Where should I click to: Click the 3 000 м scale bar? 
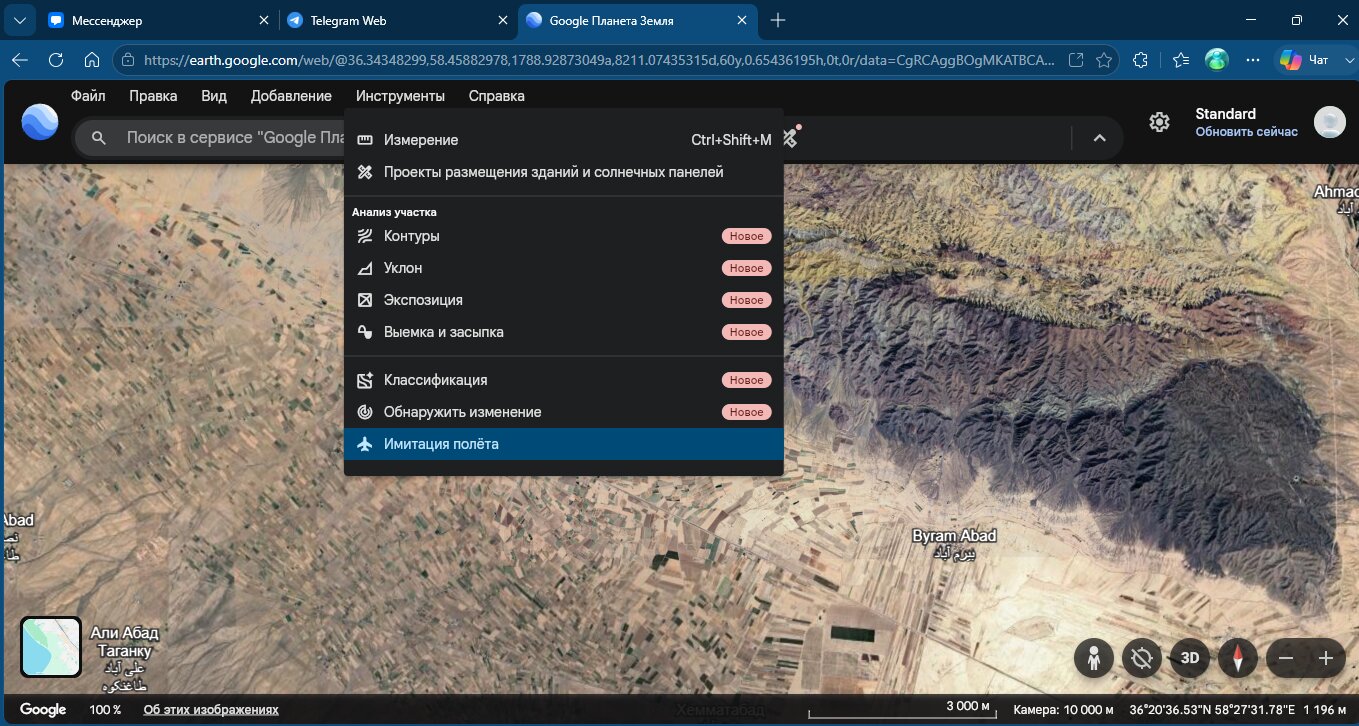coord(900,711)
